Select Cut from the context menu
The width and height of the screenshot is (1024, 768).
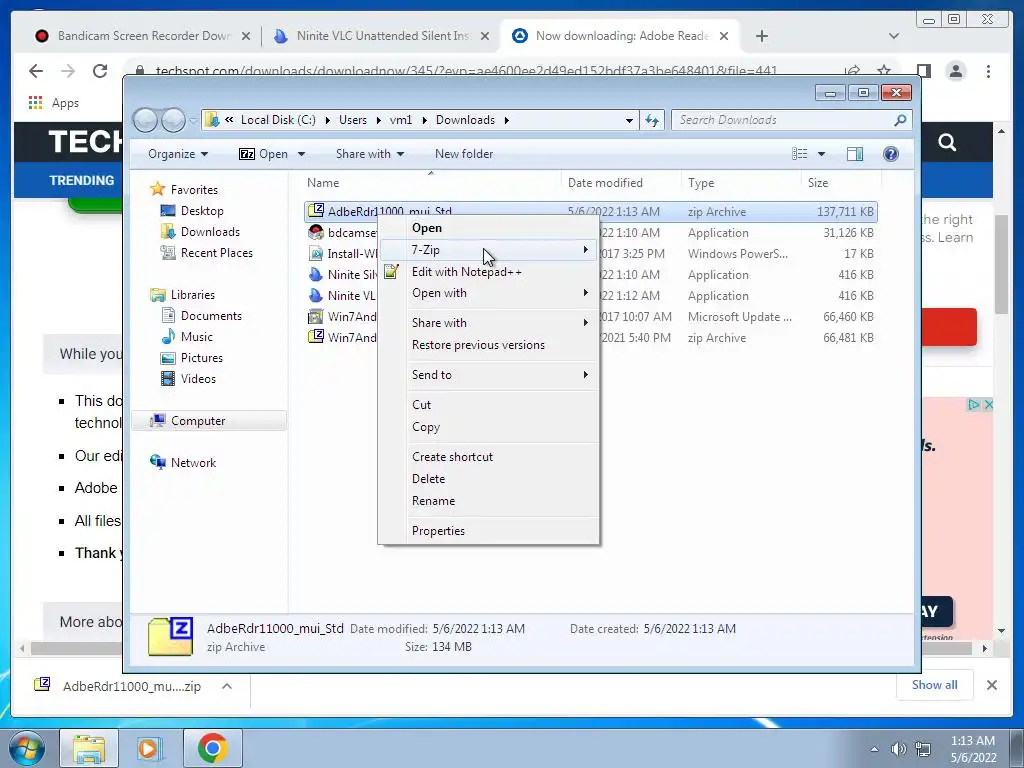click(x=421, y=405)
